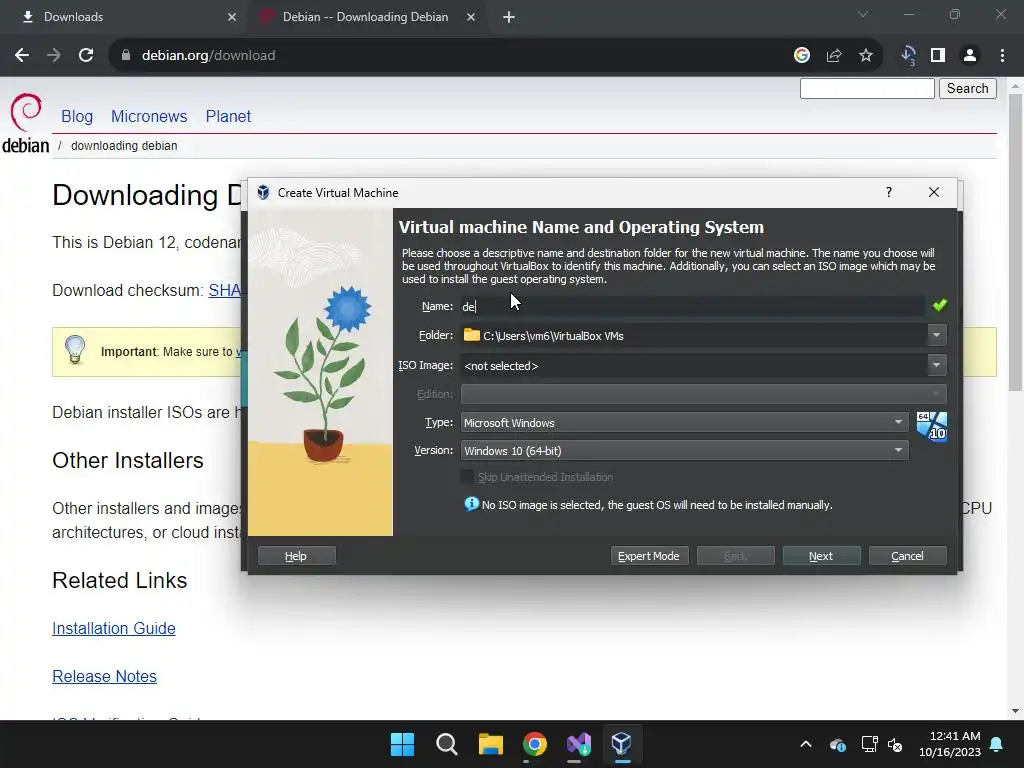Click the Name input field
The width and height of the screenshot is (1024, 768).
692,306
